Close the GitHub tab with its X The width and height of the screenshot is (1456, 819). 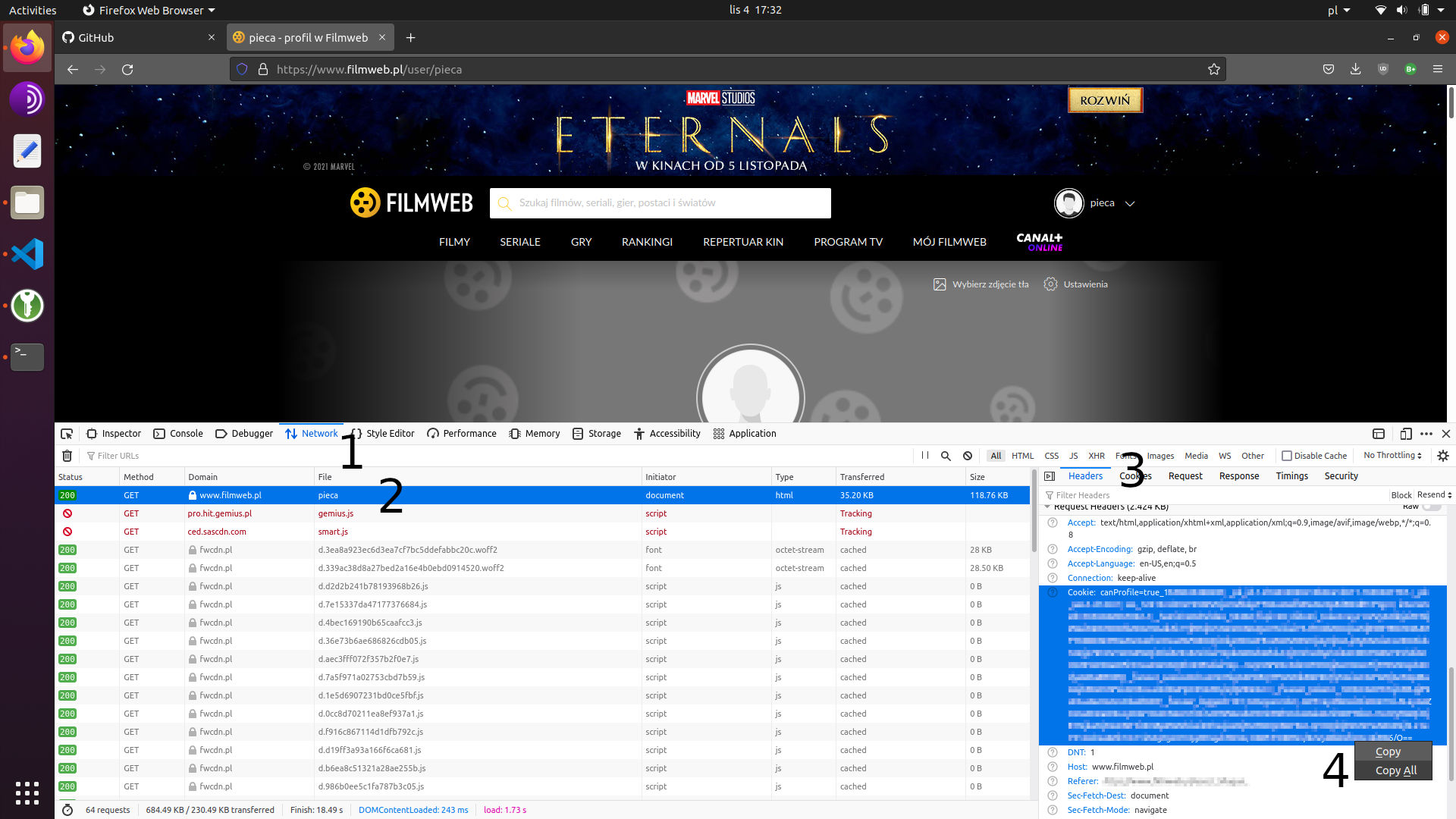click(211, 37)
